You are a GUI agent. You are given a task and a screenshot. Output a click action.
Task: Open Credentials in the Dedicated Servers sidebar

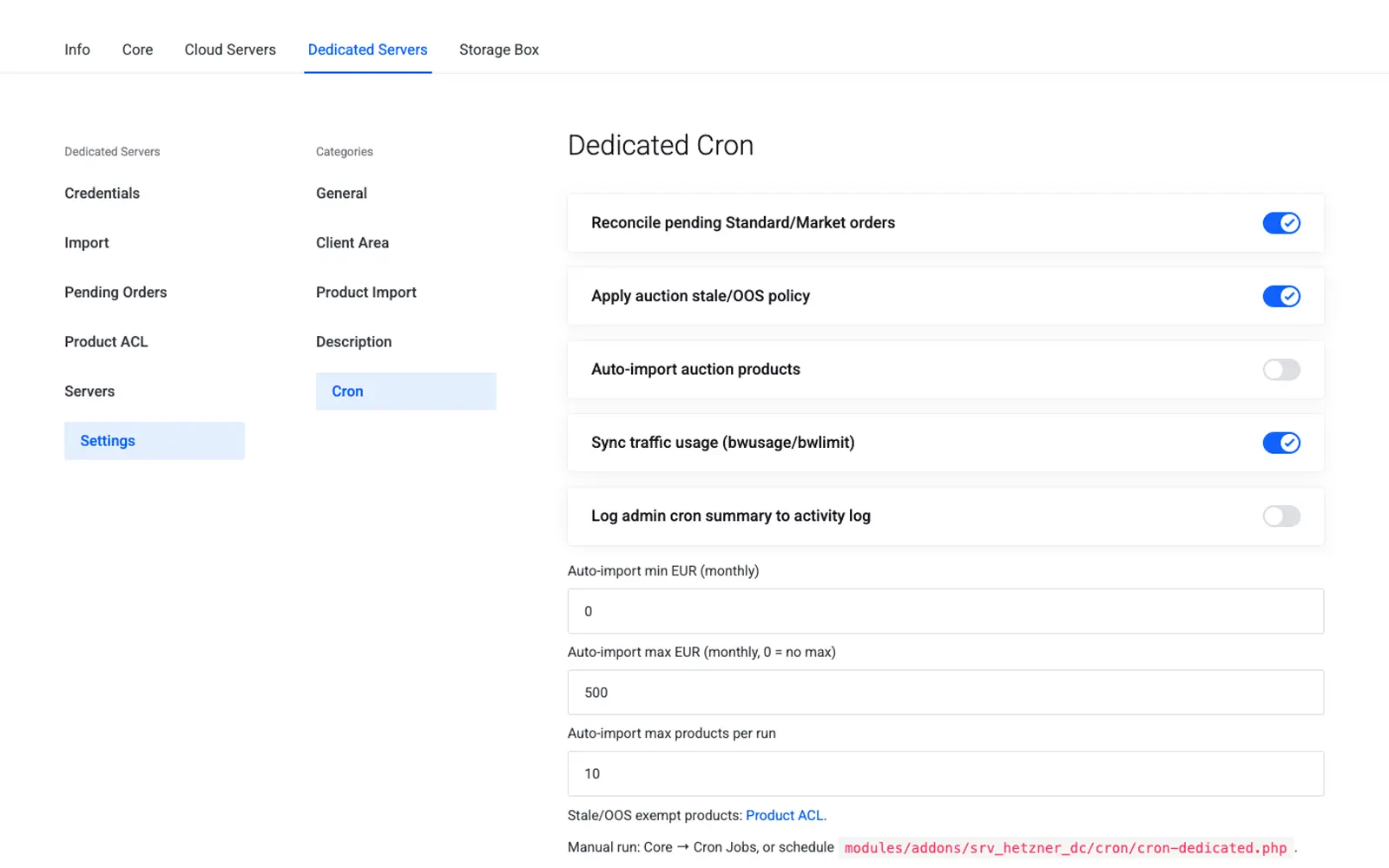click(102, 193)
